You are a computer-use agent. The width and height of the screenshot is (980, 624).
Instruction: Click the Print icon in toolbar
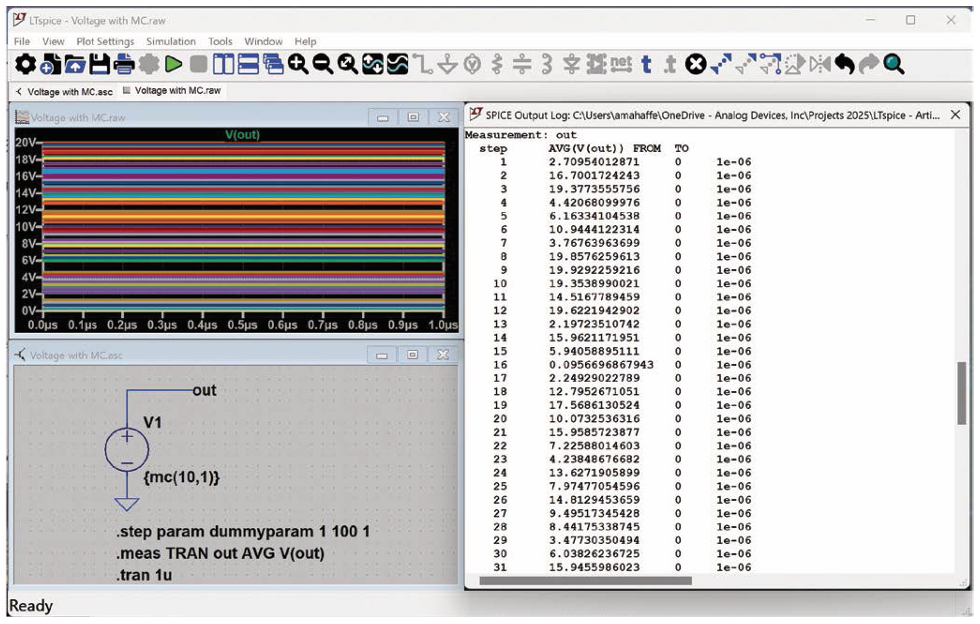click(124, 65)
